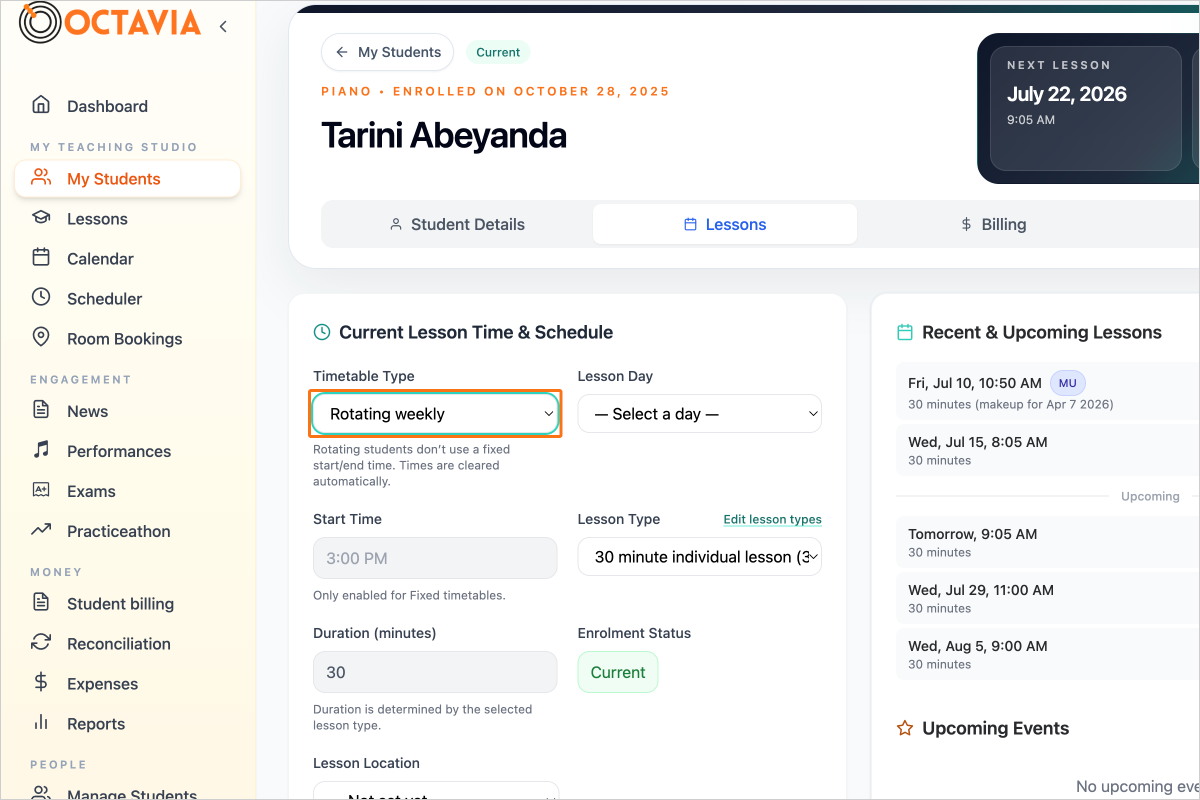The image size is (1200, 800).
Task: Click the Practiceathon trend icon
Action: (41, 531)
